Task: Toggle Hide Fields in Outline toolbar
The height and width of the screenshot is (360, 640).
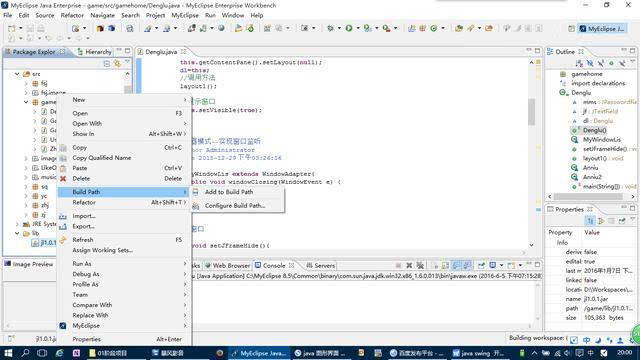Action: [x=590, y=63]
